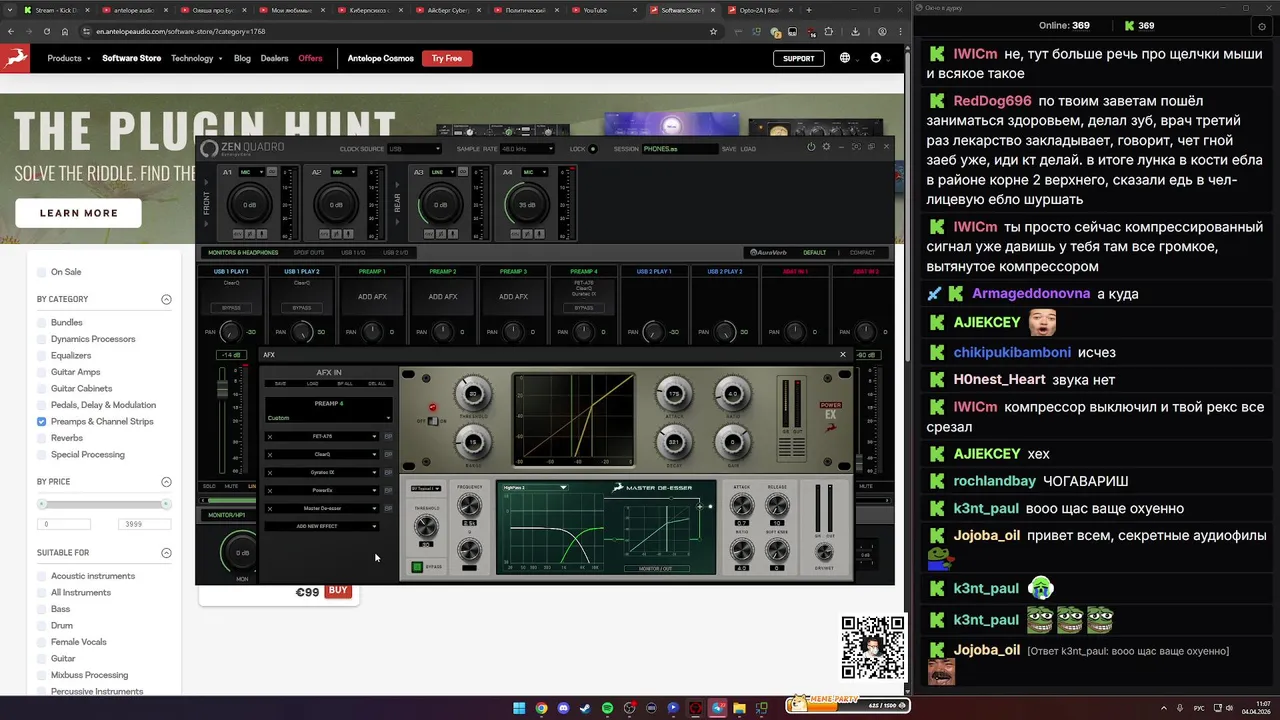
Task: Toggle BYPASS on the USB 1 Play 1 channel
Action: (x=231, y=308)
